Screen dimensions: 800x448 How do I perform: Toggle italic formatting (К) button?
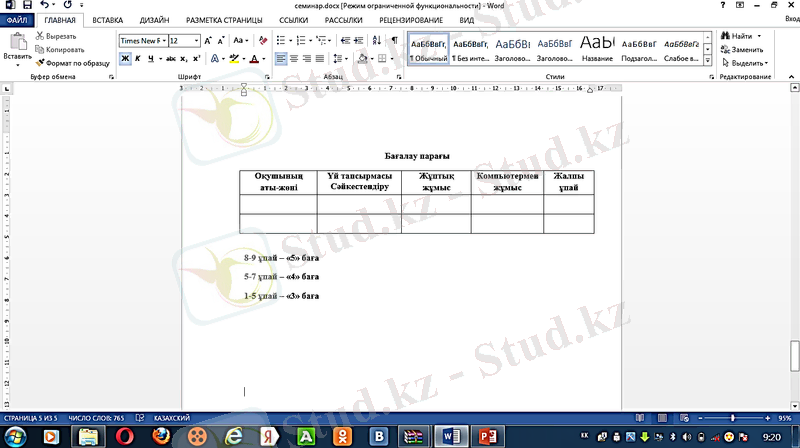click(x=138, y=59)
